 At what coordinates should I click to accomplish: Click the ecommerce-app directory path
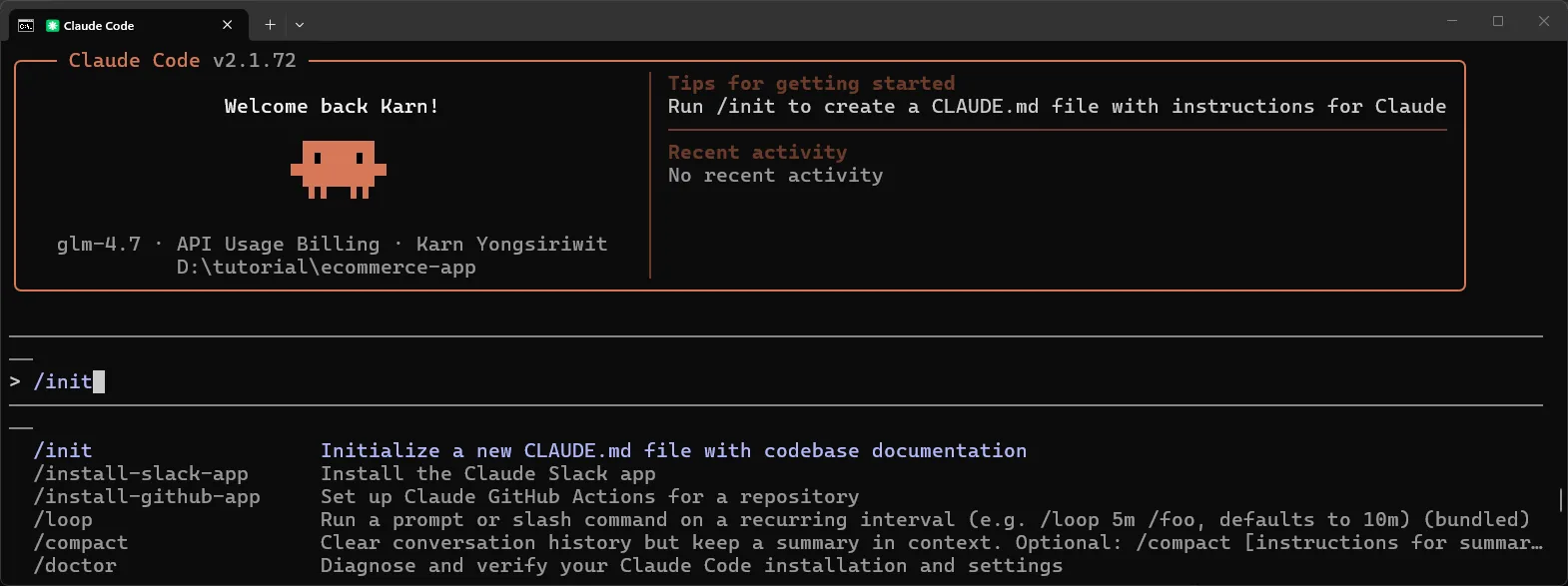(x=326, y=267)
